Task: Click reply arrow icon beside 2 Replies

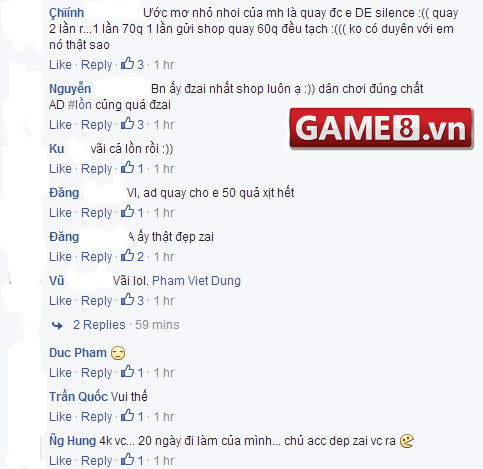Action: [x=57, y=325]
